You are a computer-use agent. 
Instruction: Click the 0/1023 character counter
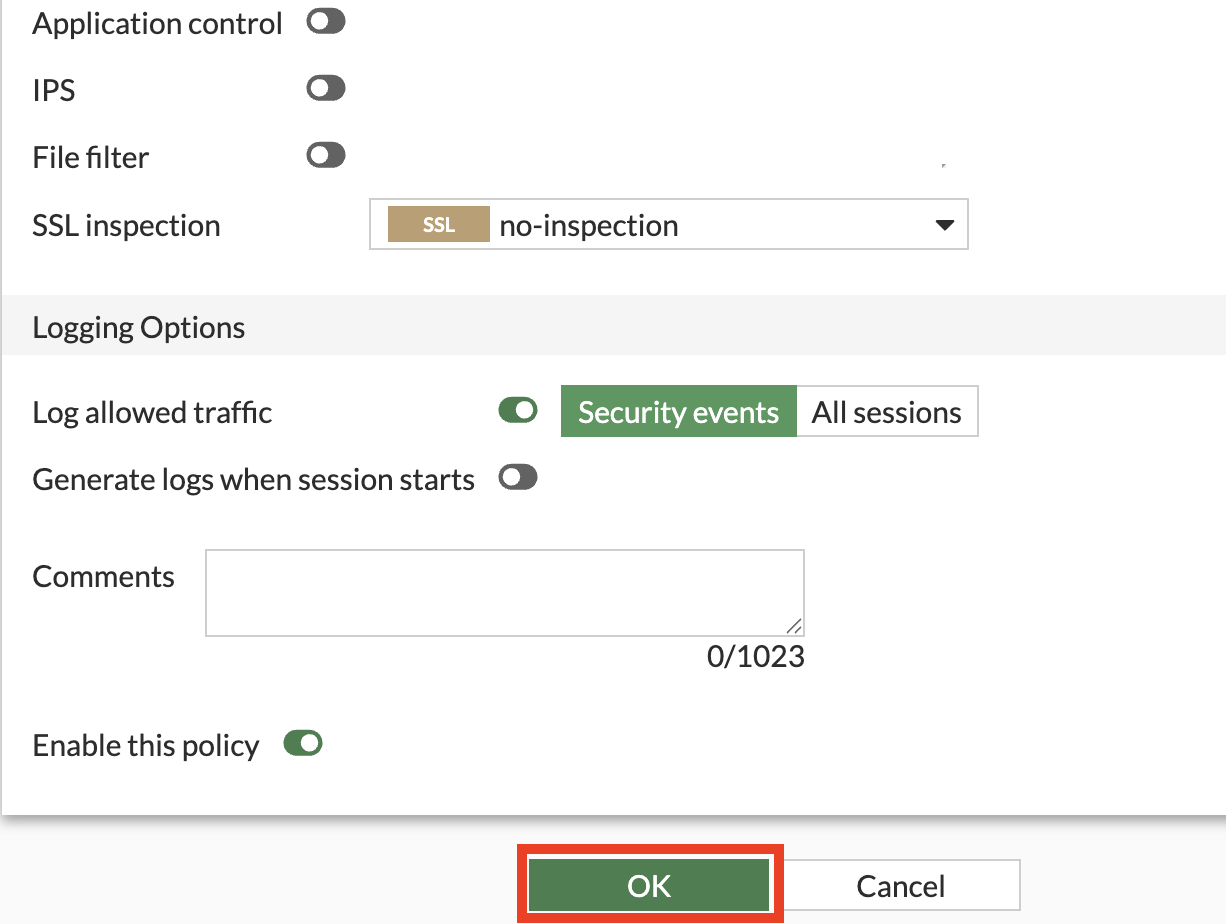(755, 657)
